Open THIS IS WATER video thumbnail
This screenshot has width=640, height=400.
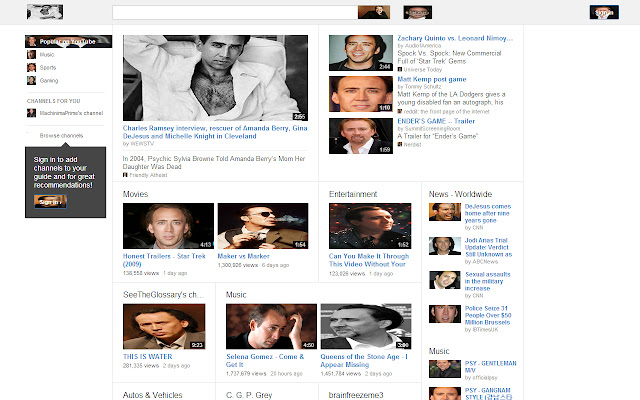click(164, 327)
